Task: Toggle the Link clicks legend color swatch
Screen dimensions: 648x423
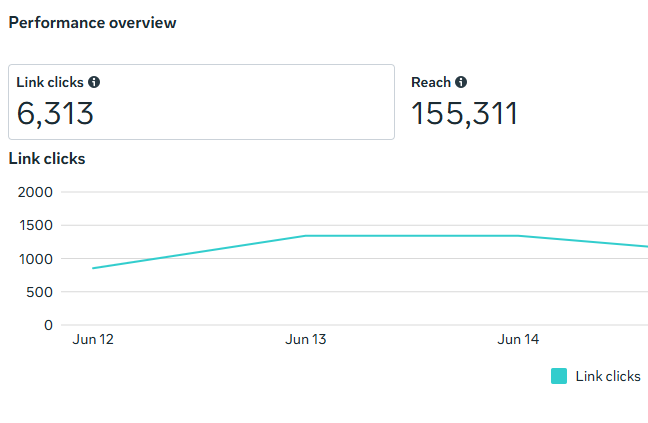Action: click(559, 376)
